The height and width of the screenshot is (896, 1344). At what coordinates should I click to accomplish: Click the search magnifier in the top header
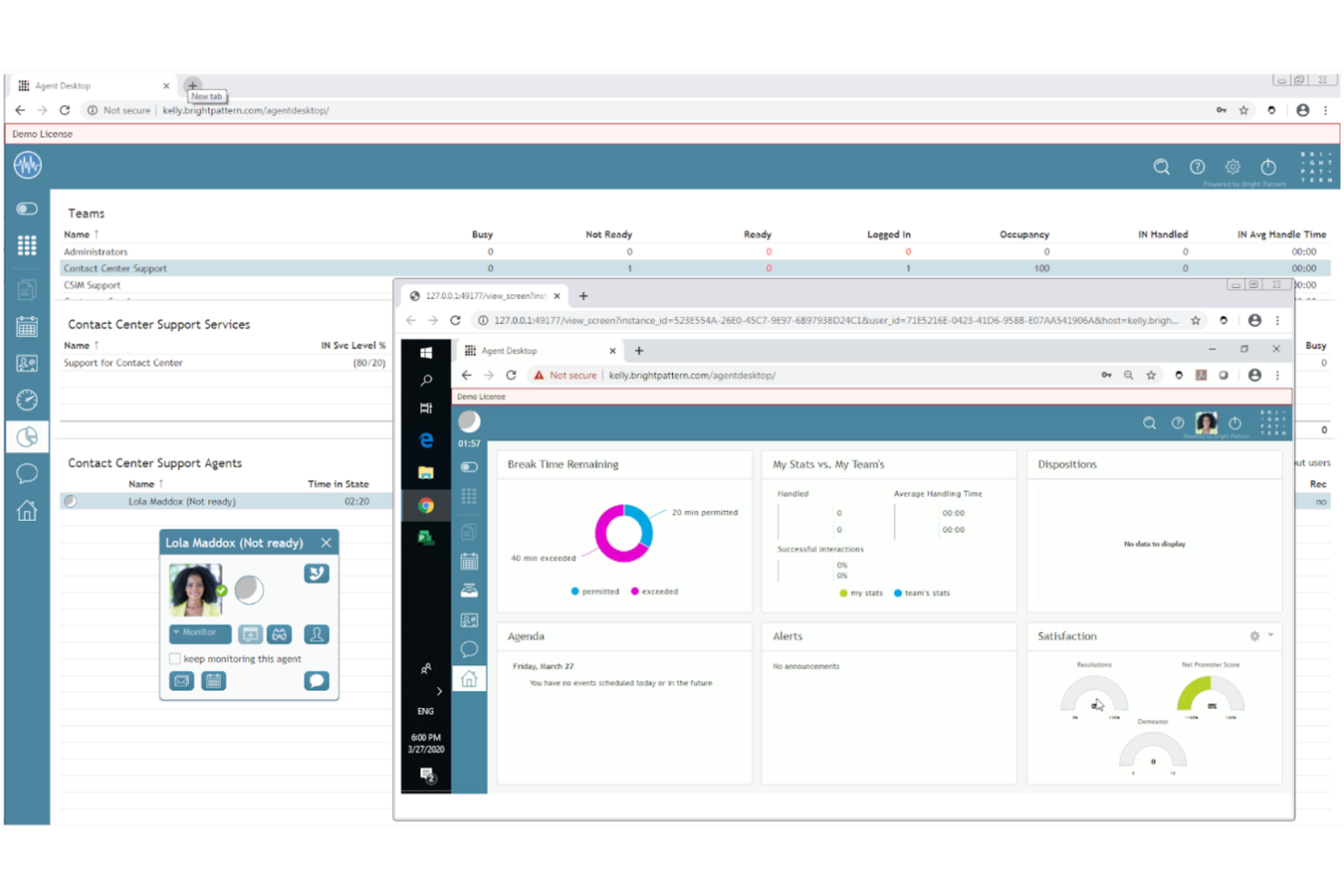click(1161, 167)
